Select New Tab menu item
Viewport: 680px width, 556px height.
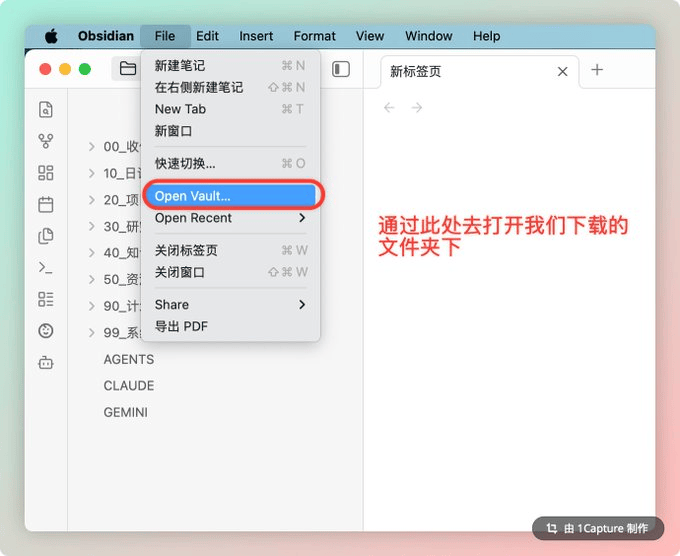[180, 109]
